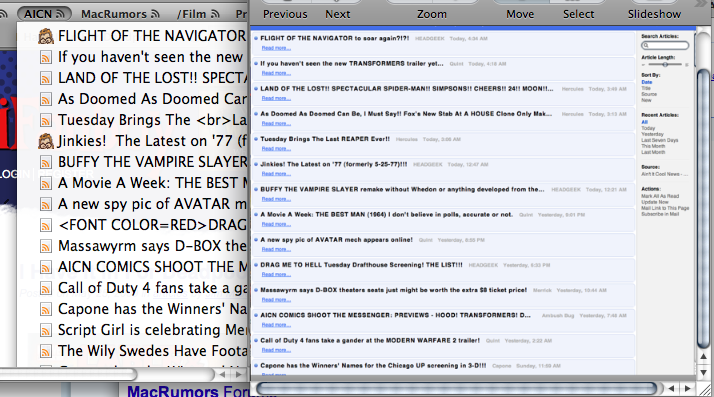The image size is (714, 397).
Task: Click 'Update Now' action
Action: tap(655, 202)
